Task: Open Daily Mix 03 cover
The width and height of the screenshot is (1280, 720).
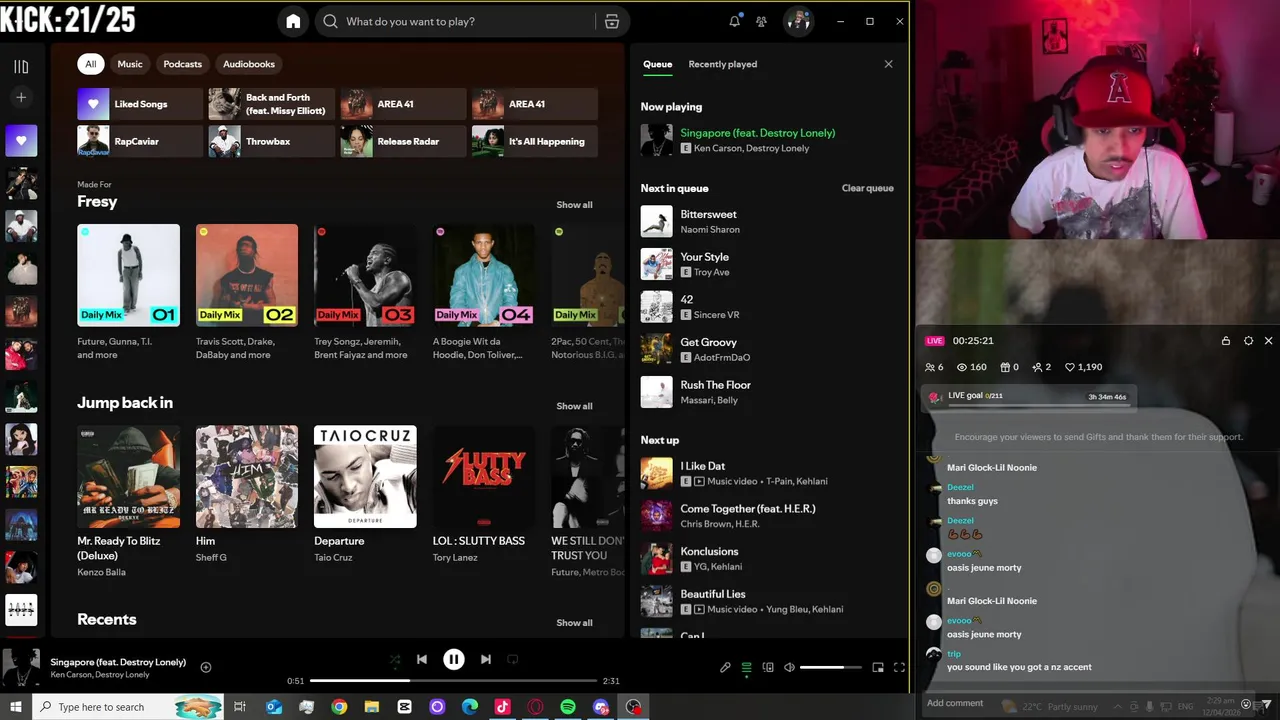Action: tap(365, 275)
